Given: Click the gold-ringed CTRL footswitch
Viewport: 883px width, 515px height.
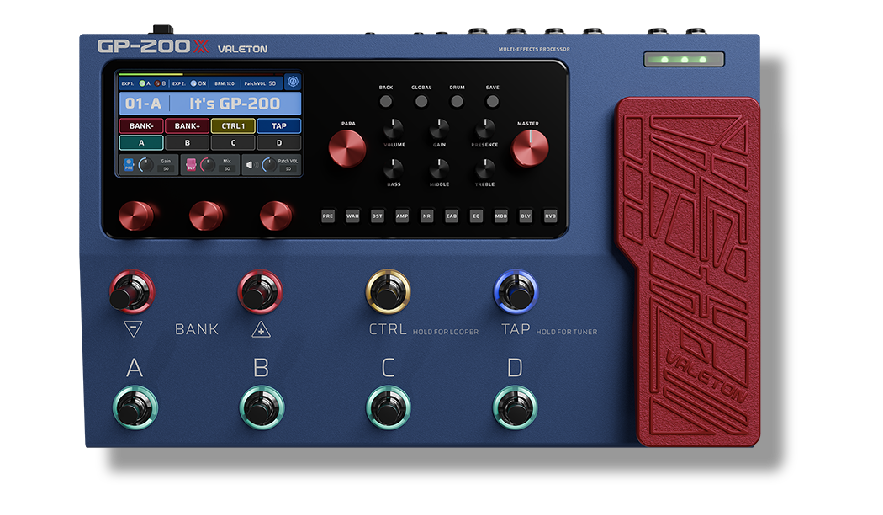Looking at the screenshot, I should 388,292.
